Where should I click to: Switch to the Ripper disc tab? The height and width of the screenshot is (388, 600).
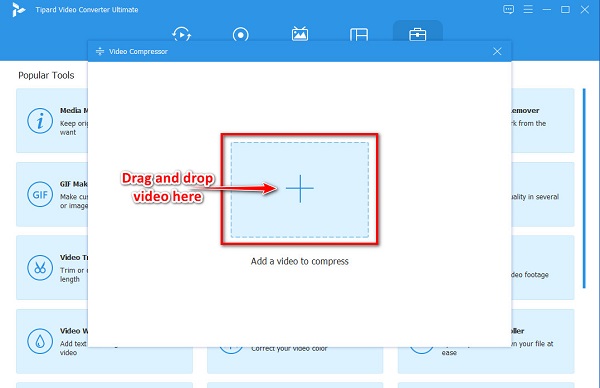pyautogui.click(x=240, y=34)
